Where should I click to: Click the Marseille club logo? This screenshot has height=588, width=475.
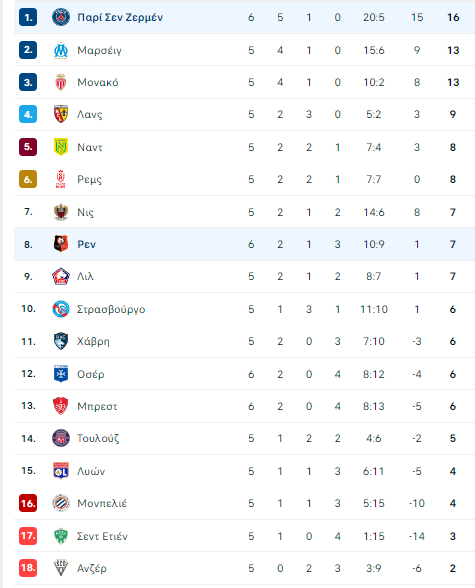(61, 50)
